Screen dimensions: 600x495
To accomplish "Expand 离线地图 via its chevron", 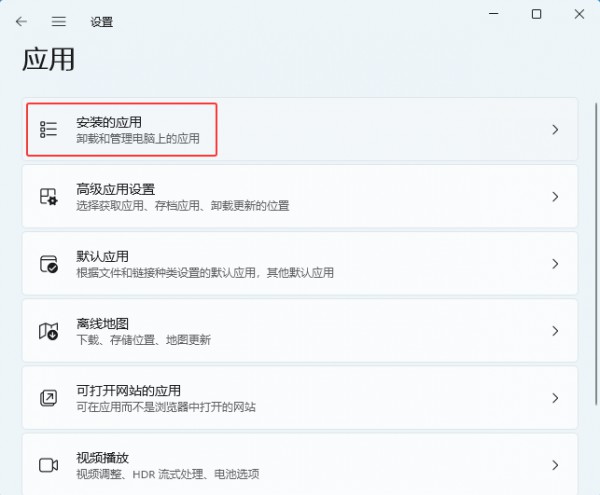I will [555, 331].
